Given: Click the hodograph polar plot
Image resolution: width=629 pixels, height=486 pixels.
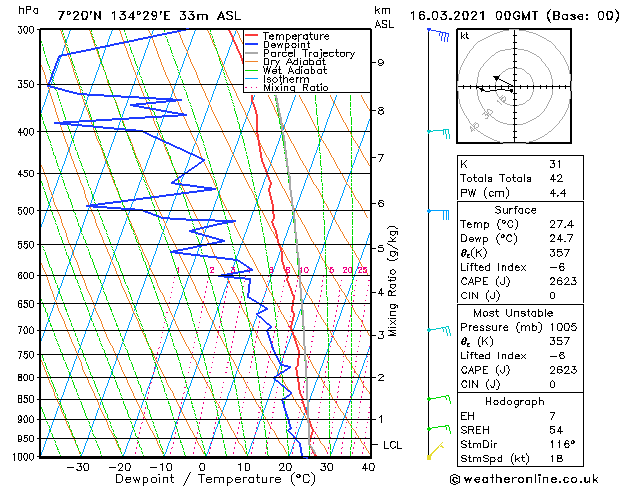Looking at the screenshot, I should tap(514, 86).
